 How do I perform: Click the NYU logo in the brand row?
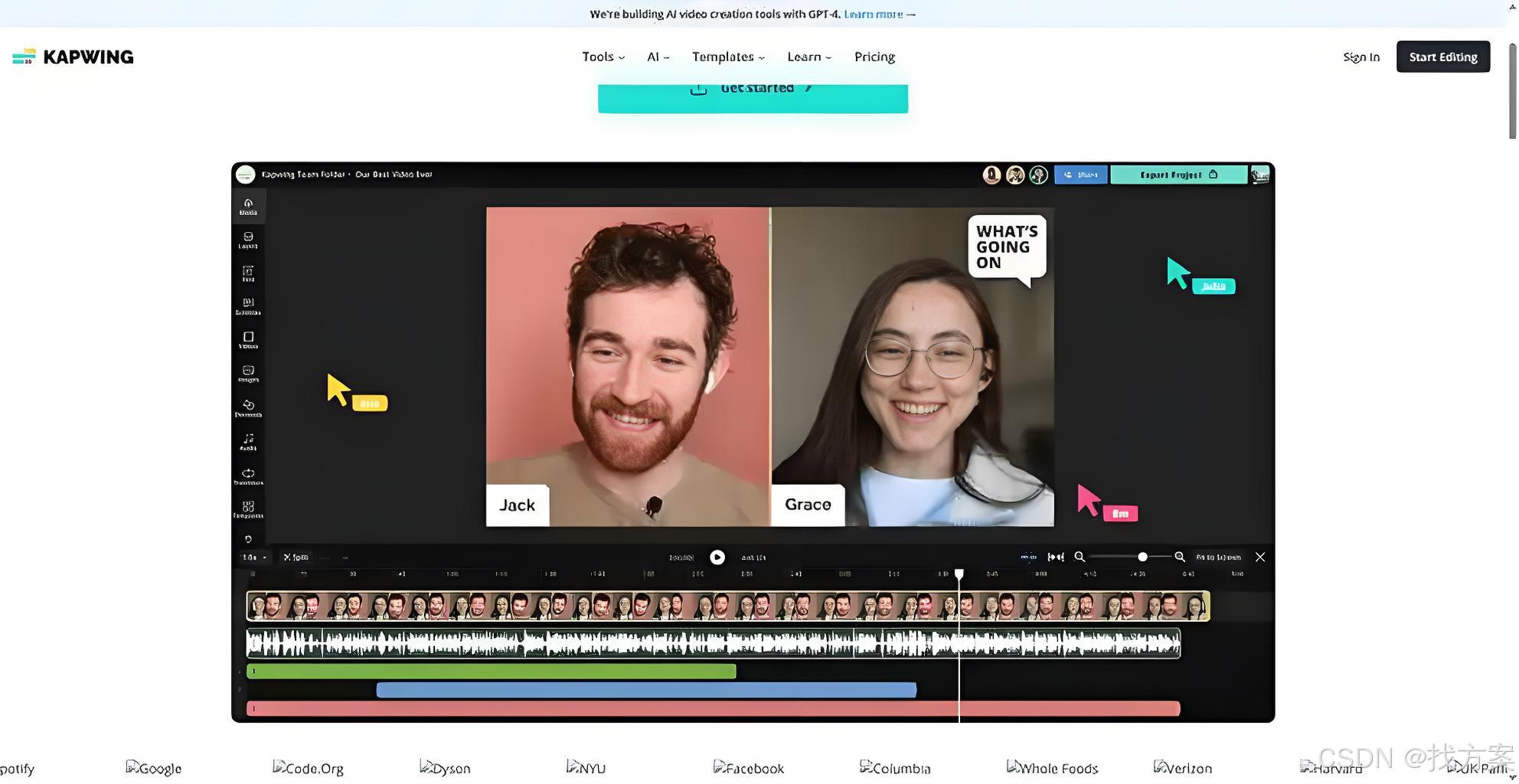586,768
